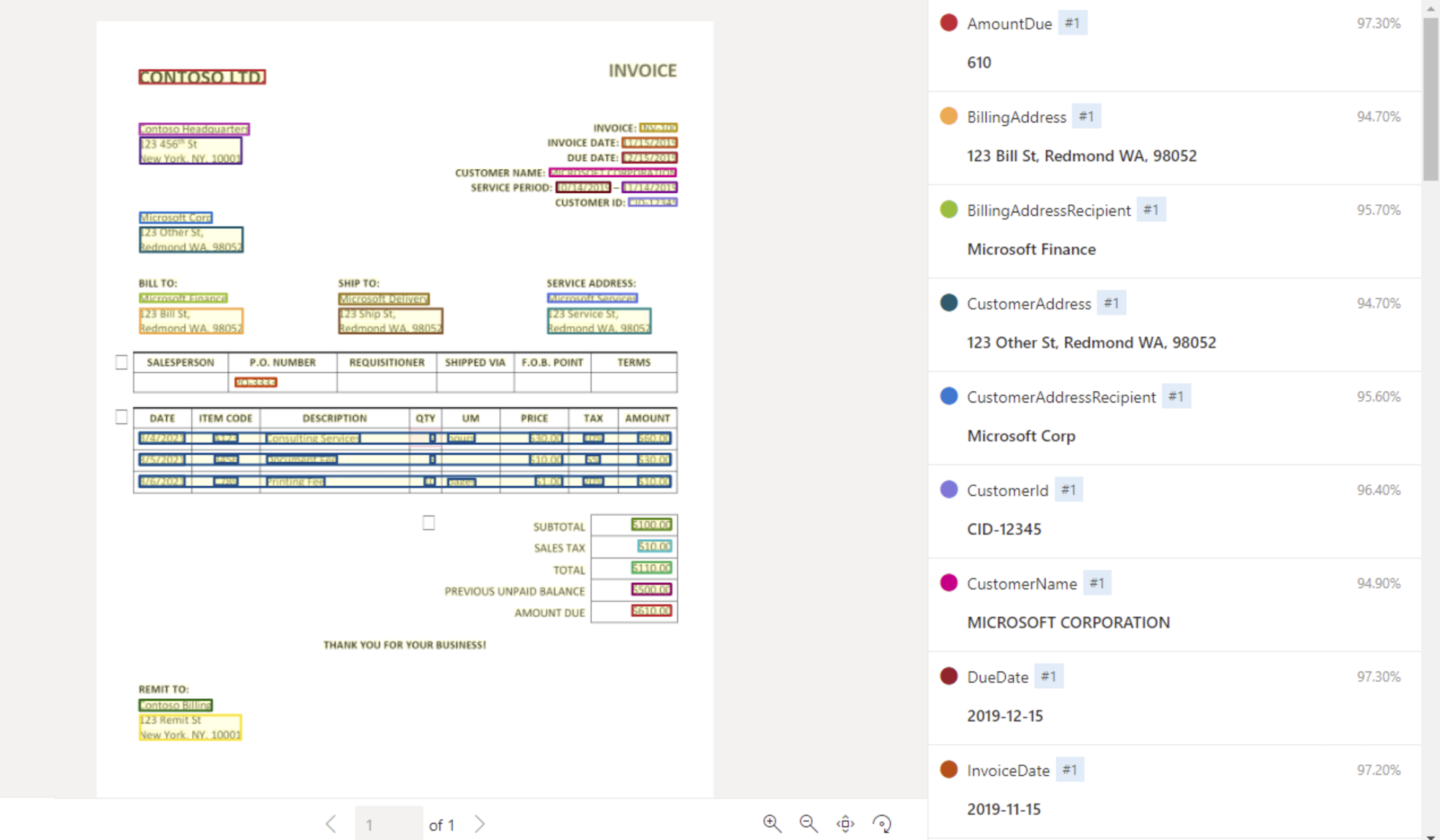Click the dark teal CustomerAddress color dot
Image resolution: width=1440 pixels, height=840 pixels.
point(949,303)
